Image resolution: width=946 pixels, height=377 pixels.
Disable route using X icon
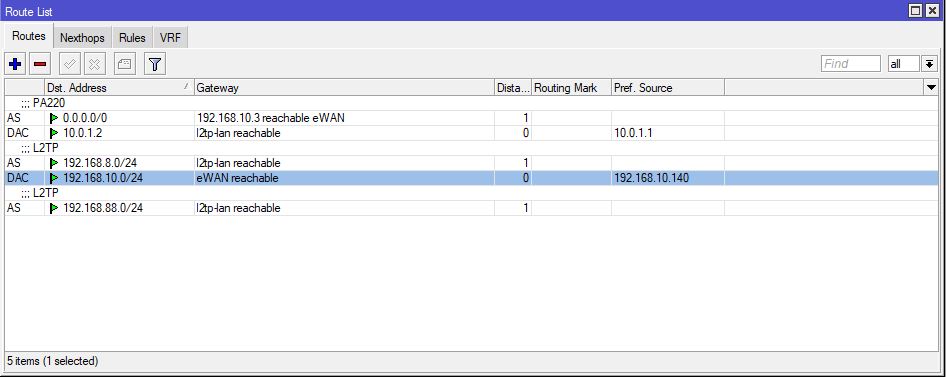[95, 64]
